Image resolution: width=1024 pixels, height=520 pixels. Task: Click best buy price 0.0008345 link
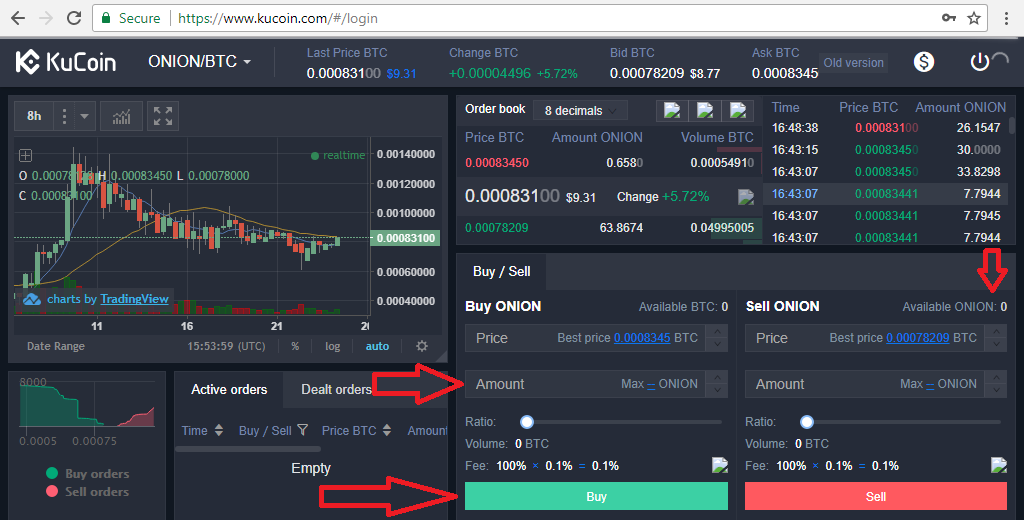click(642, 338)
